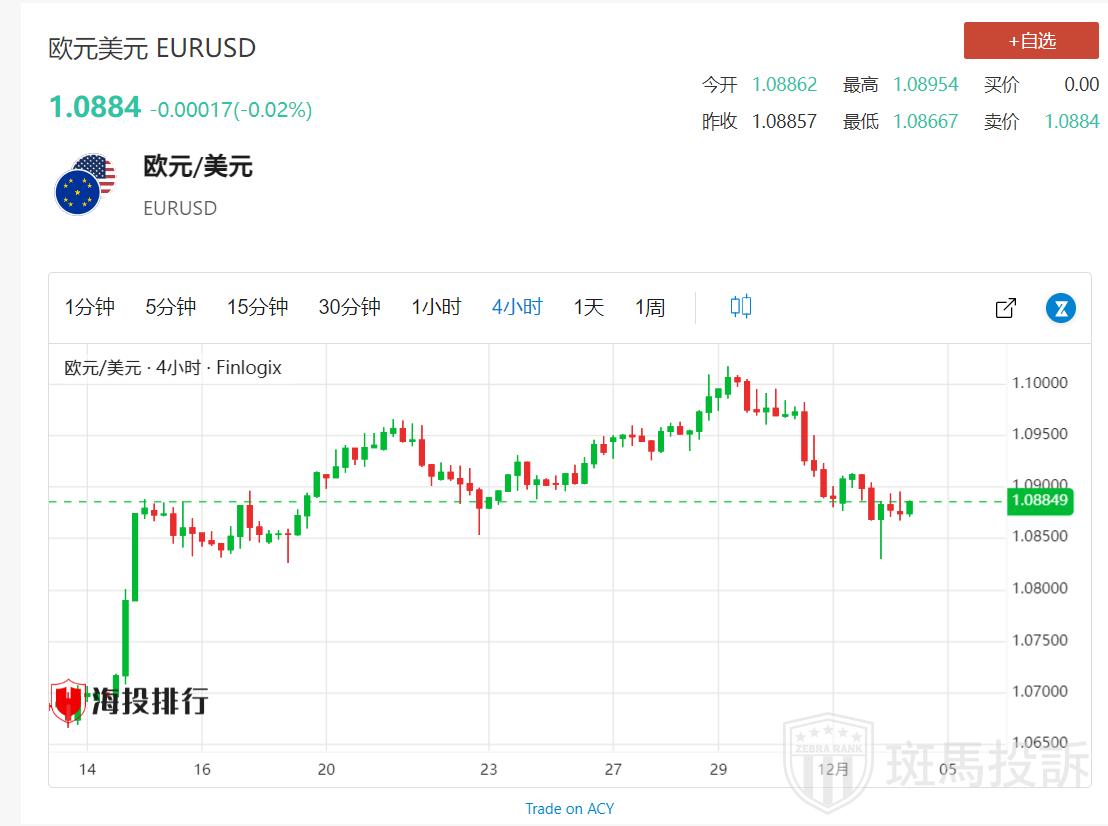Switch chart to 1小时 timeframe
This screenshot has width=1108, height=826.
coord(436,307)
